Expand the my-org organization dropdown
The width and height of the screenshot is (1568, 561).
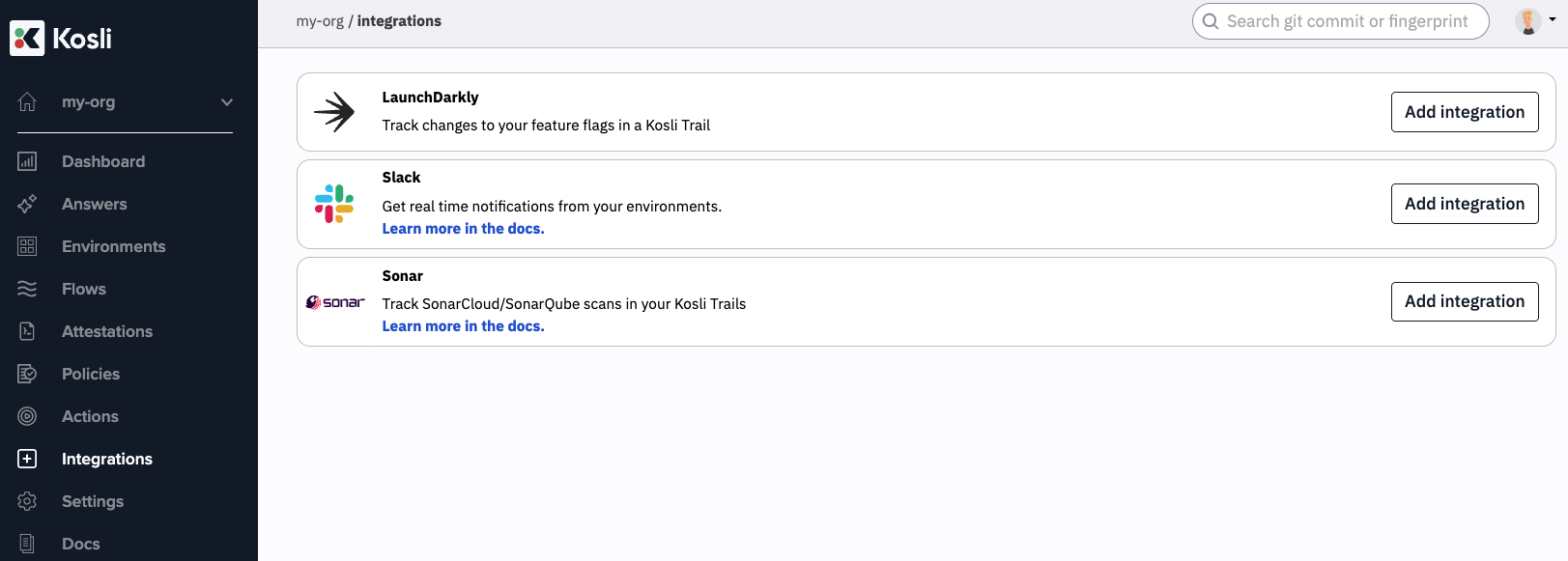point(227,102)
